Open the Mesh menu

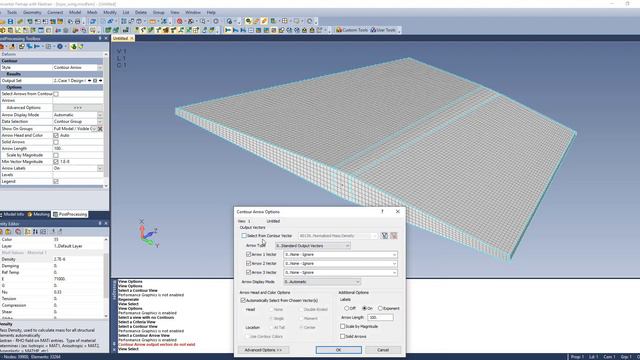coord(92,12)
